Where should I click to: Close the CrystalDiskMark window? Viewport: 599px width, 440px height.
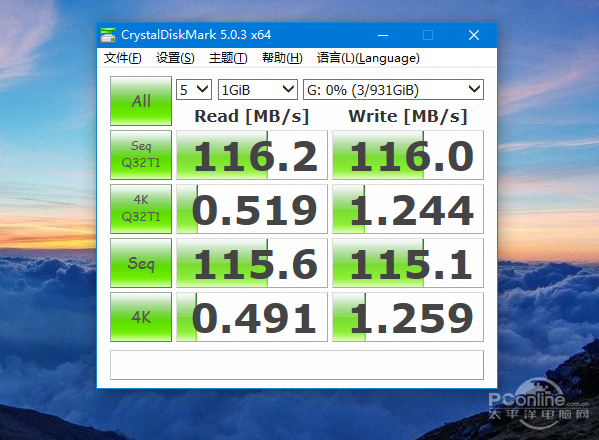tap(474, 35)
